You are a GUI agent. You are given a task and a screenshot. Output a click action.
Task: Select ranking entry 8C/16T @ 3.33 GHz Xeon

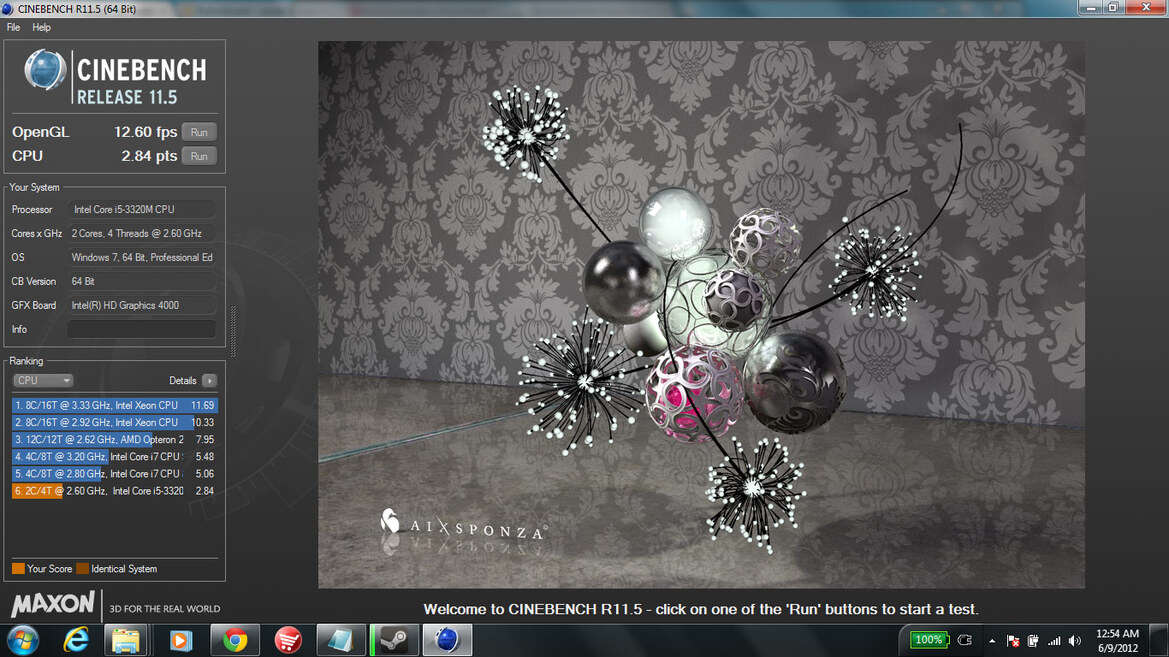tap(115, 405)
